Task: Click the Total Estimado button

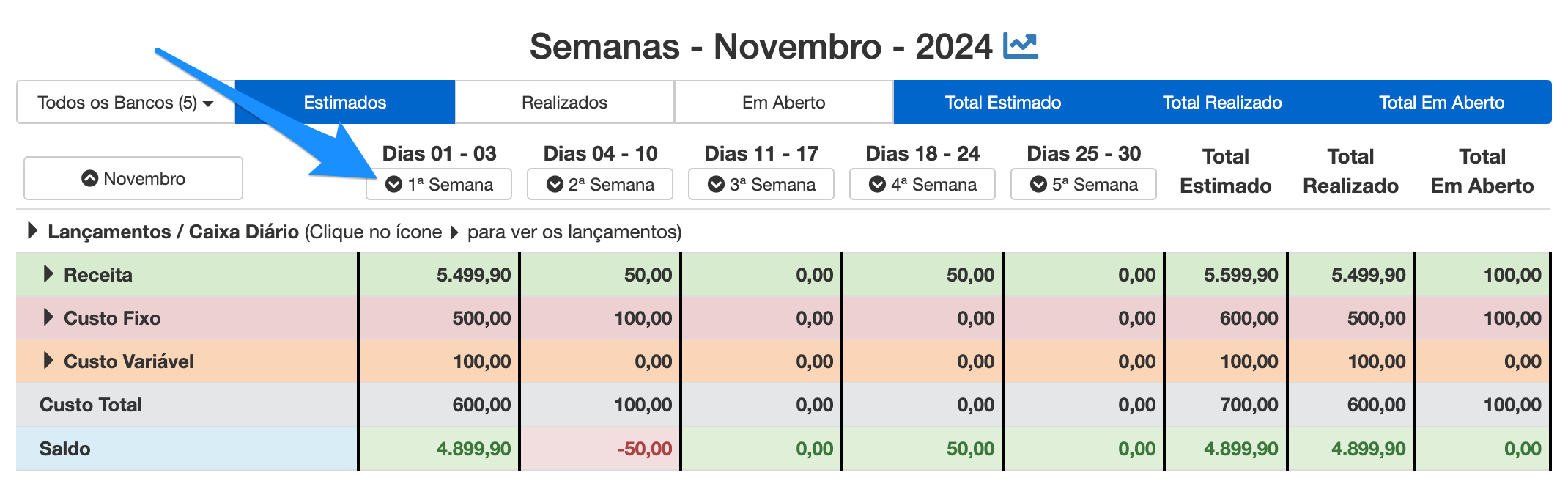Action: click(x=1003, y=102)
